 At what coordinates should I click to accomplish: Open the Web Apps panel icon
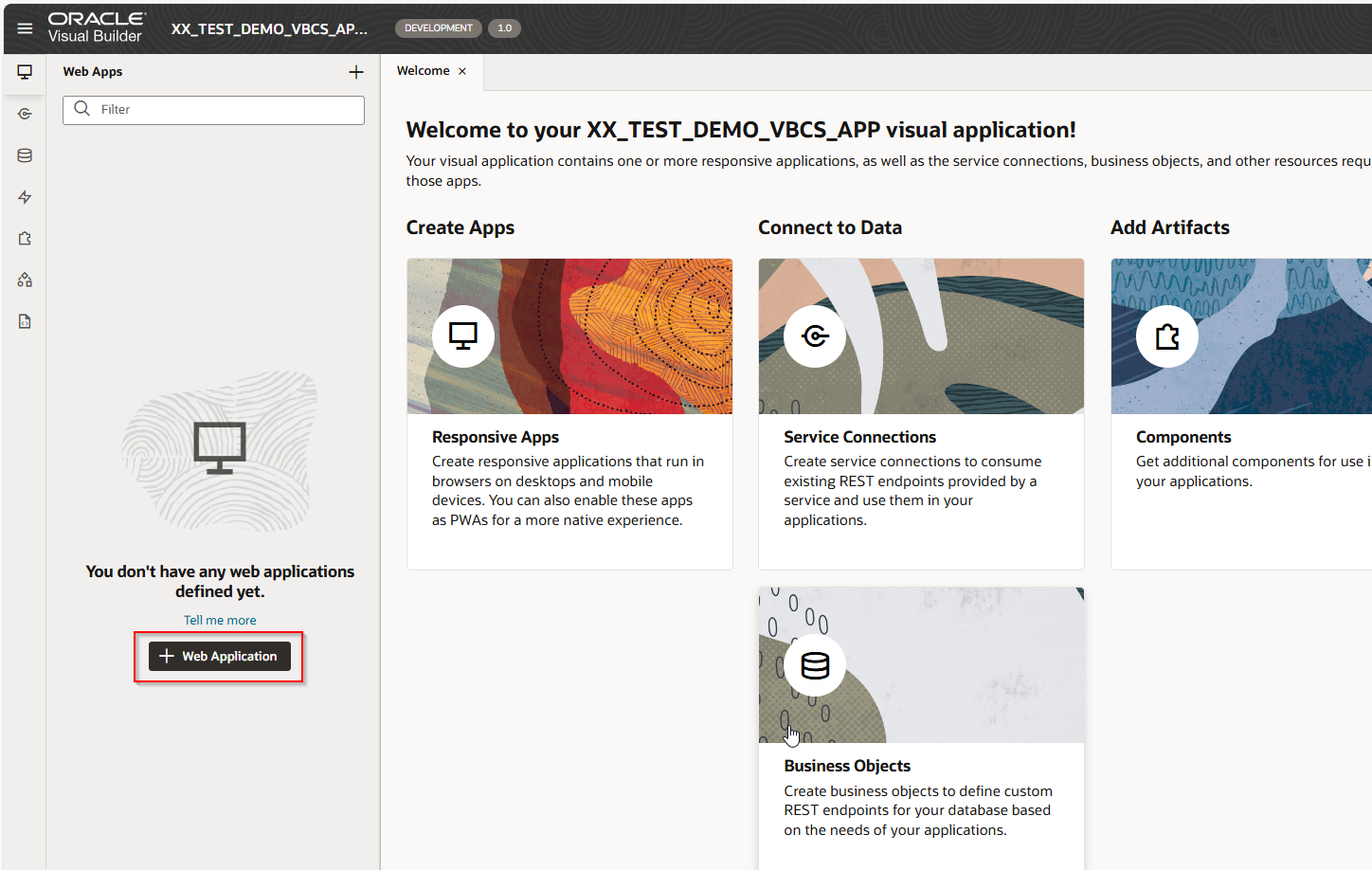24,71
